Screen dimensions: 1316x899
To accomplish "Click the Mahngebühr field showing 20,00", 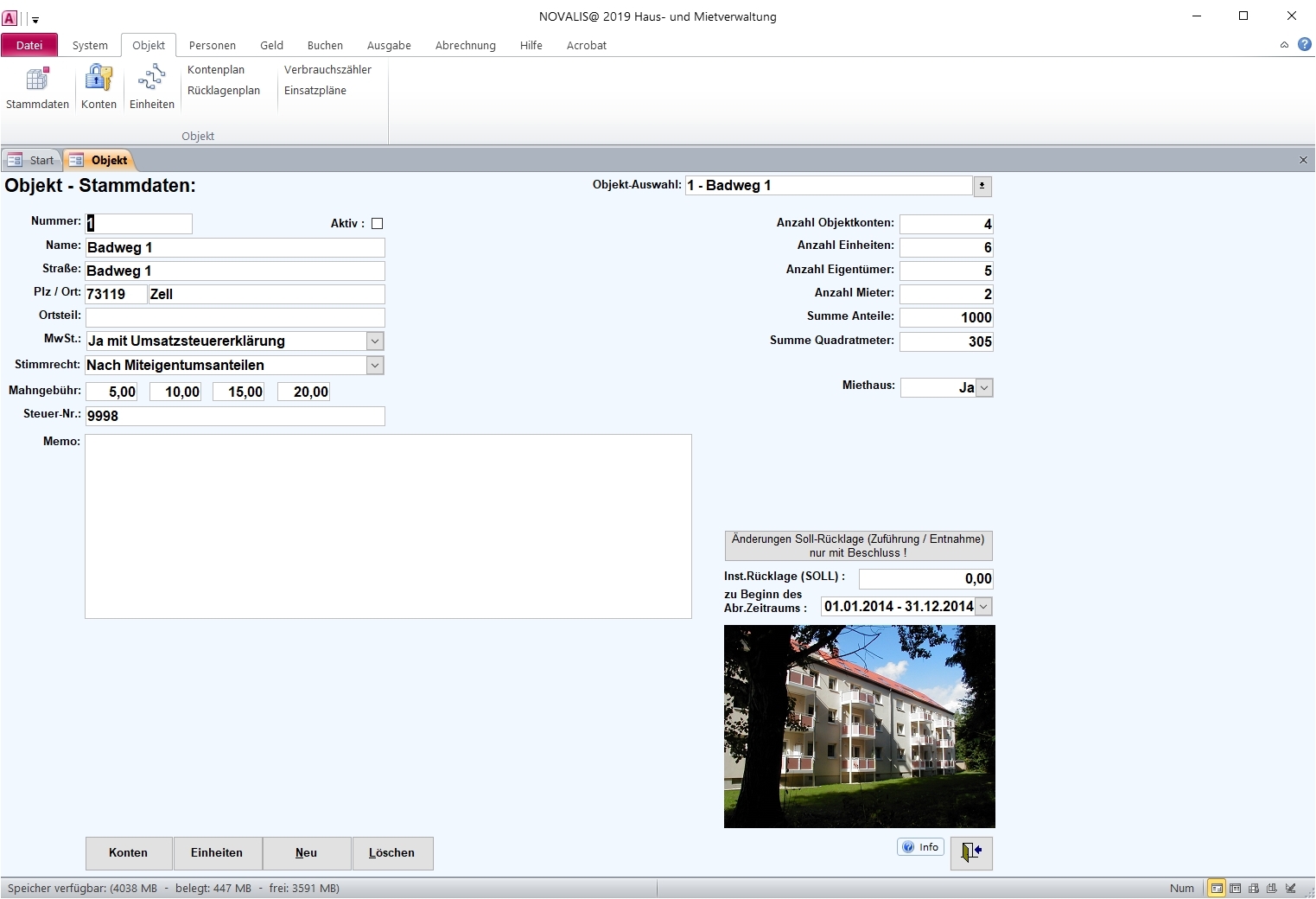I will pyautogui.click(x=303, y=392).
